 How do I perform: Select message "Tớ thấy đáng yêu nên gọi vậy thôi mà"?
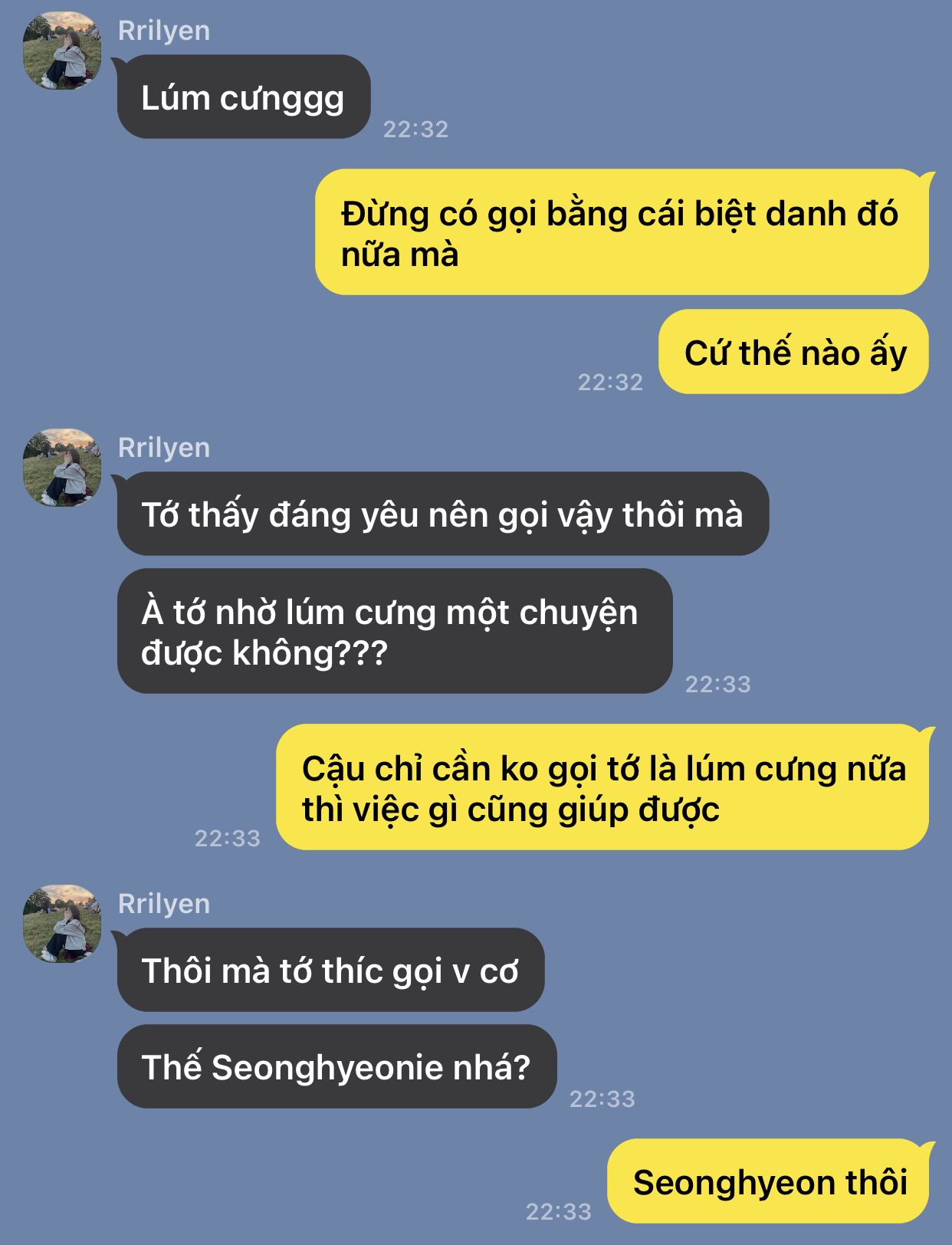443,514
